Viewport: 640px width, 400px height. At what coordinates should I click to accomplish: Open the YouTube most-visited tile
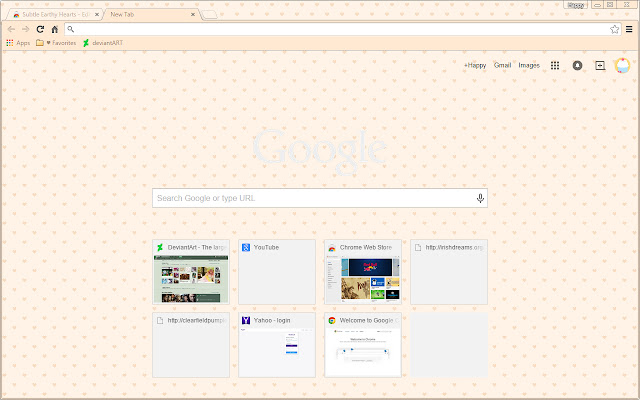coord(277,272)
